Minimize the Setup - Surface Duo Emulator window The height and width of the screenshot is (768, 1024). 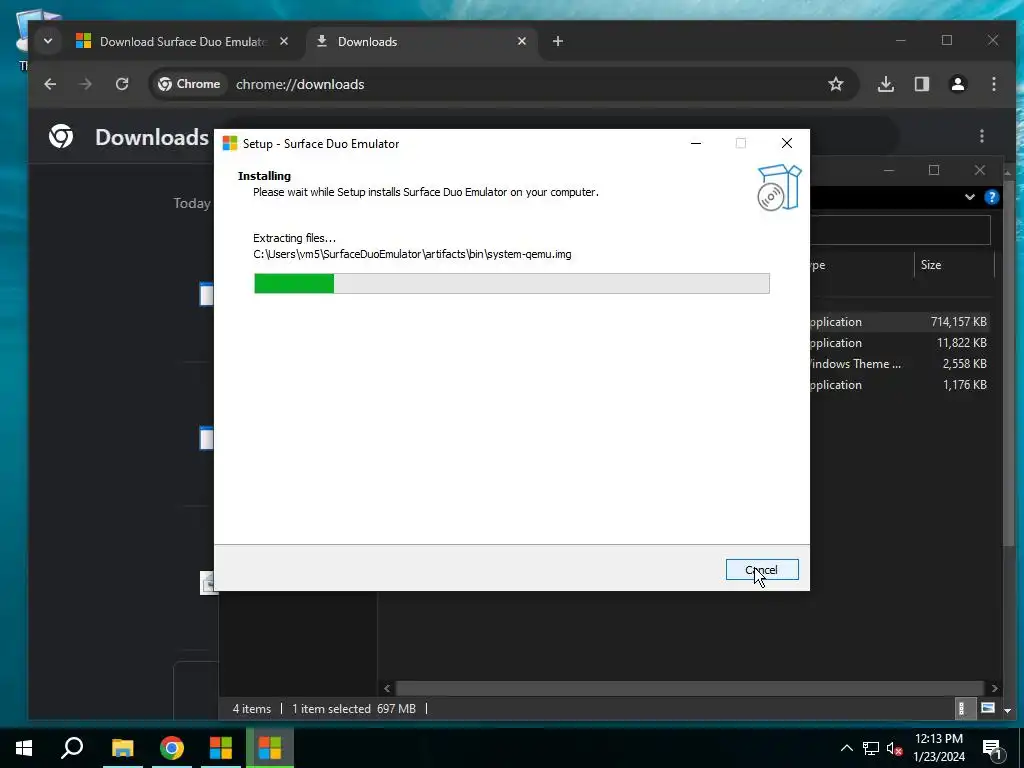point(696,143)
